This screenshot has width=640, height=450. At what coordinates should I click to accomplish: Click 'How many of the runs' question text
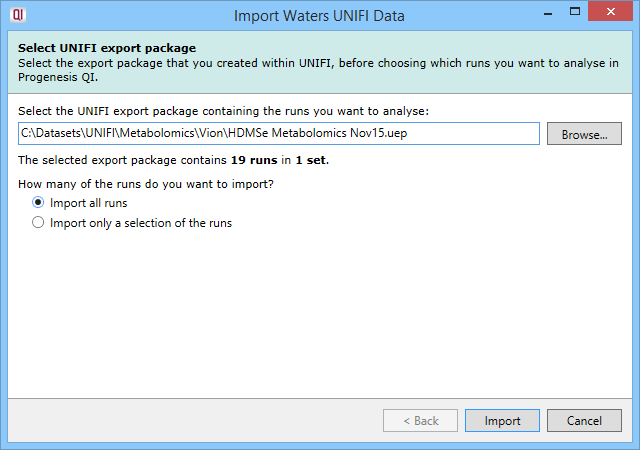tap(146, 184)
